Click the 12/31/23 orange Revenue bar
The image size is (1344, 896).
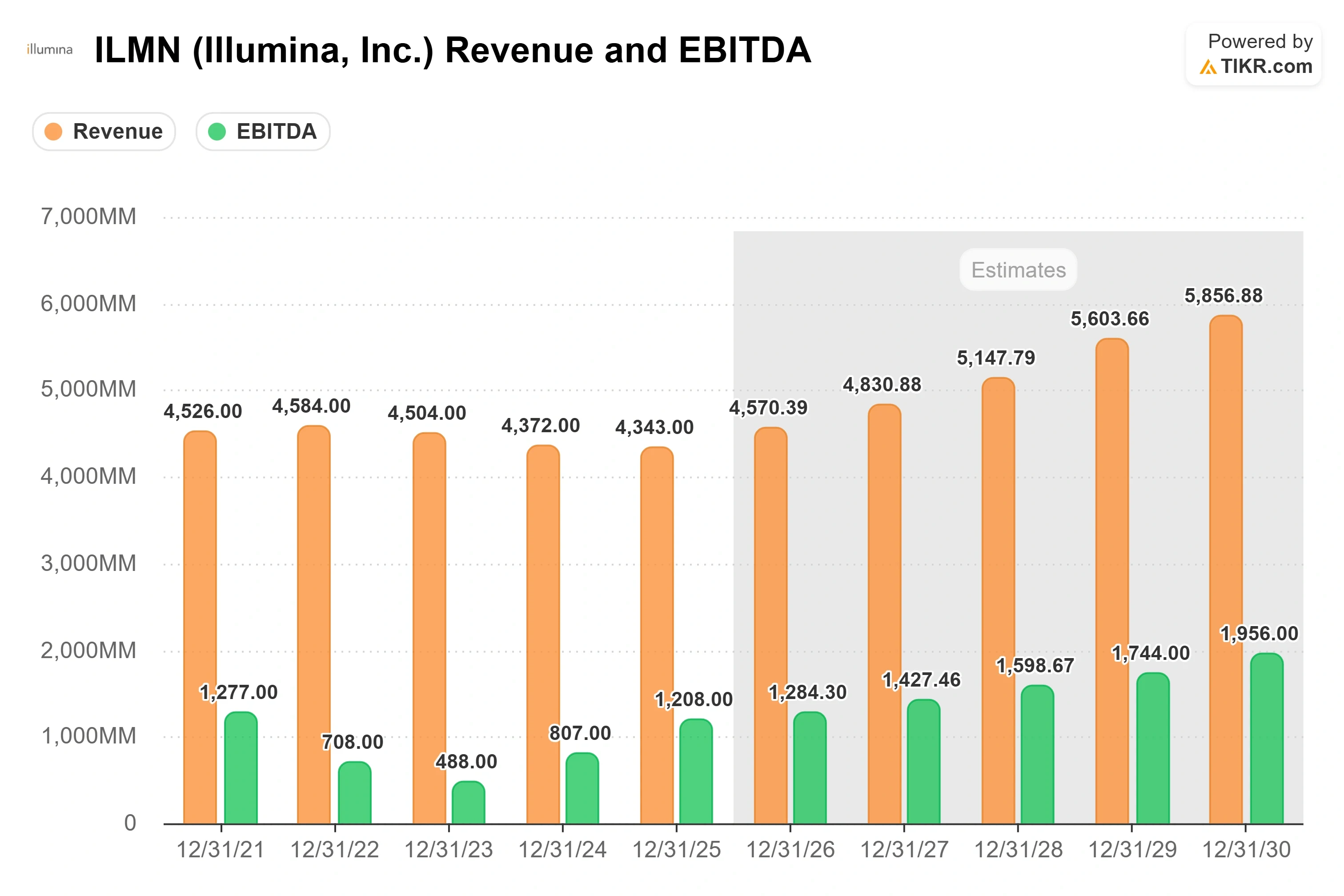(x=429, y=628)
